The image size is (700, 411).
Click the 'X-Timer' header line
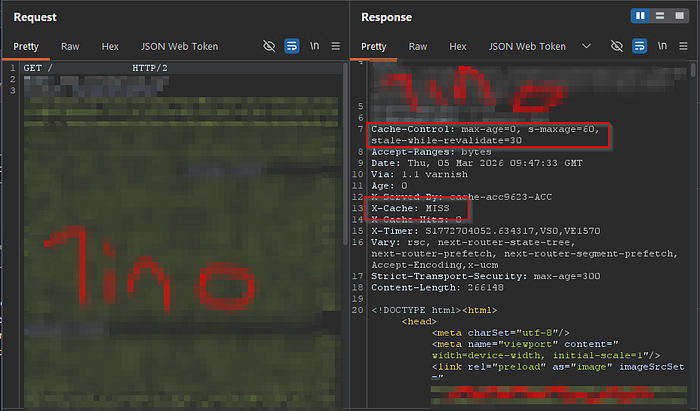486,231
